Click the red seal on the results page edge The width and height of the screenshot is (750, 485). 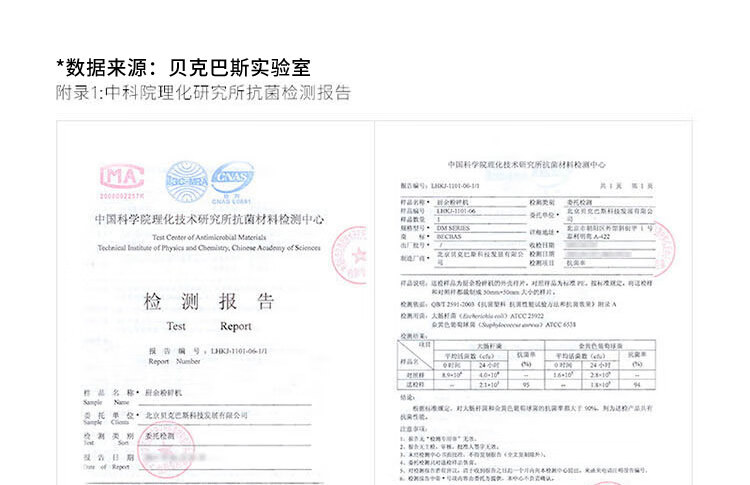click(664, 249)
